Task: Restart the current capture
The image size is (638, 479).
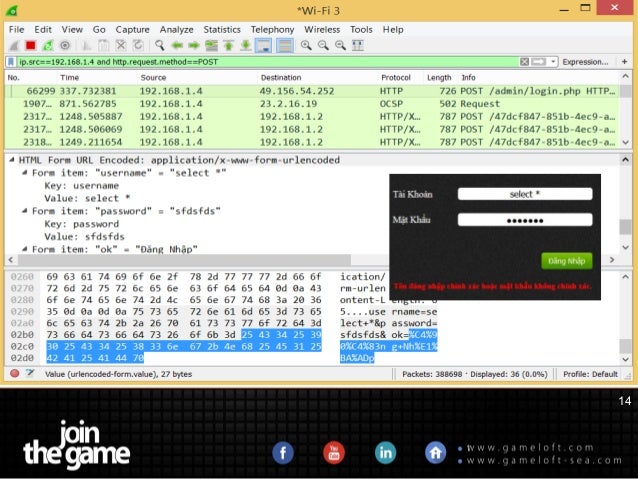Action: tap(48, 46)
